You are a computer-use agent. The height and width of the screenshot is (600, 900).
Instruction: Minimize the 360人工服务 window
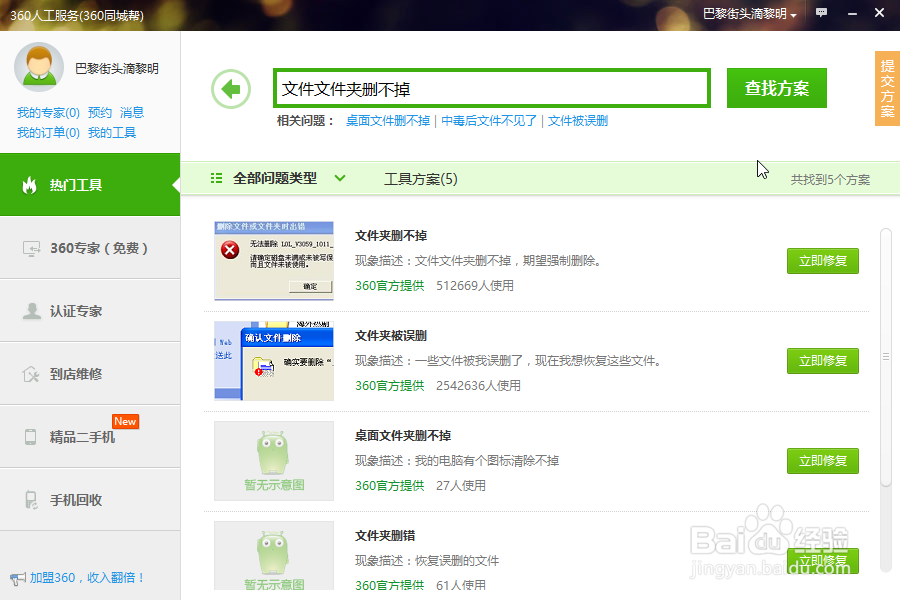click(852, 13)
